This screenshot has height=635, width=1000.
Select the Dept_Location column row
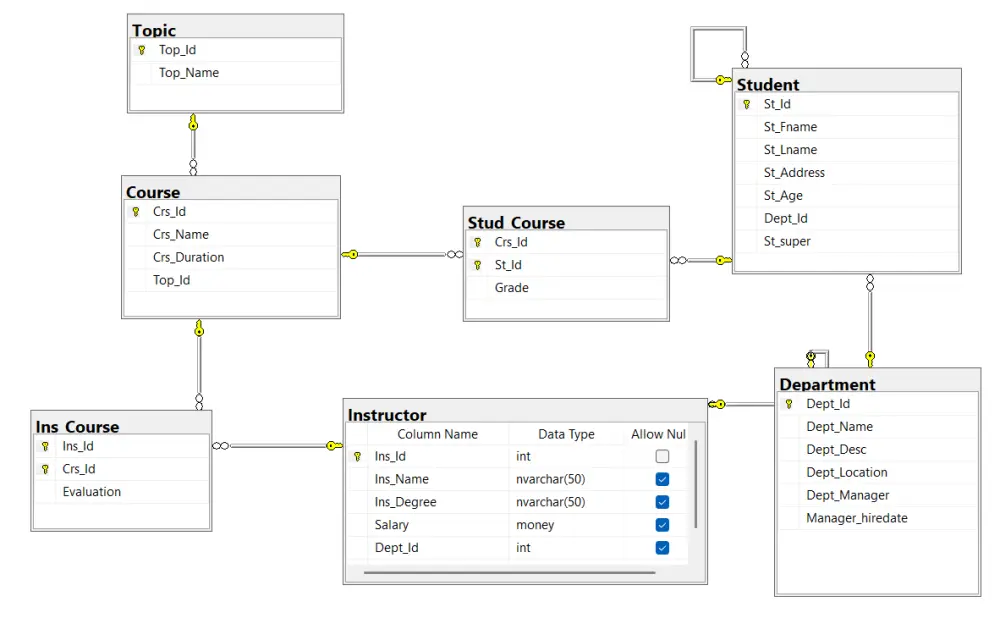(878, 473)
